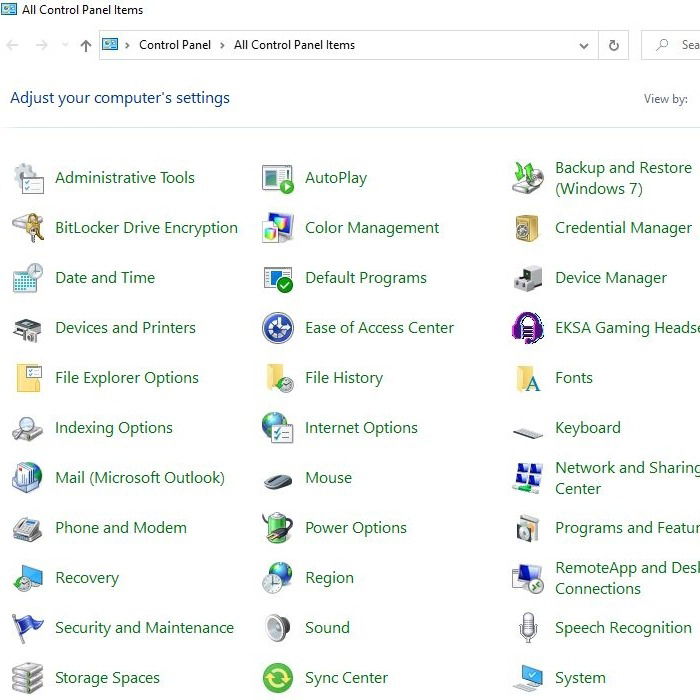Image resolution: width=700 pixels, height=700 pixels.
Task: Click the AutoPlay icon
Action: click(278, 179)
